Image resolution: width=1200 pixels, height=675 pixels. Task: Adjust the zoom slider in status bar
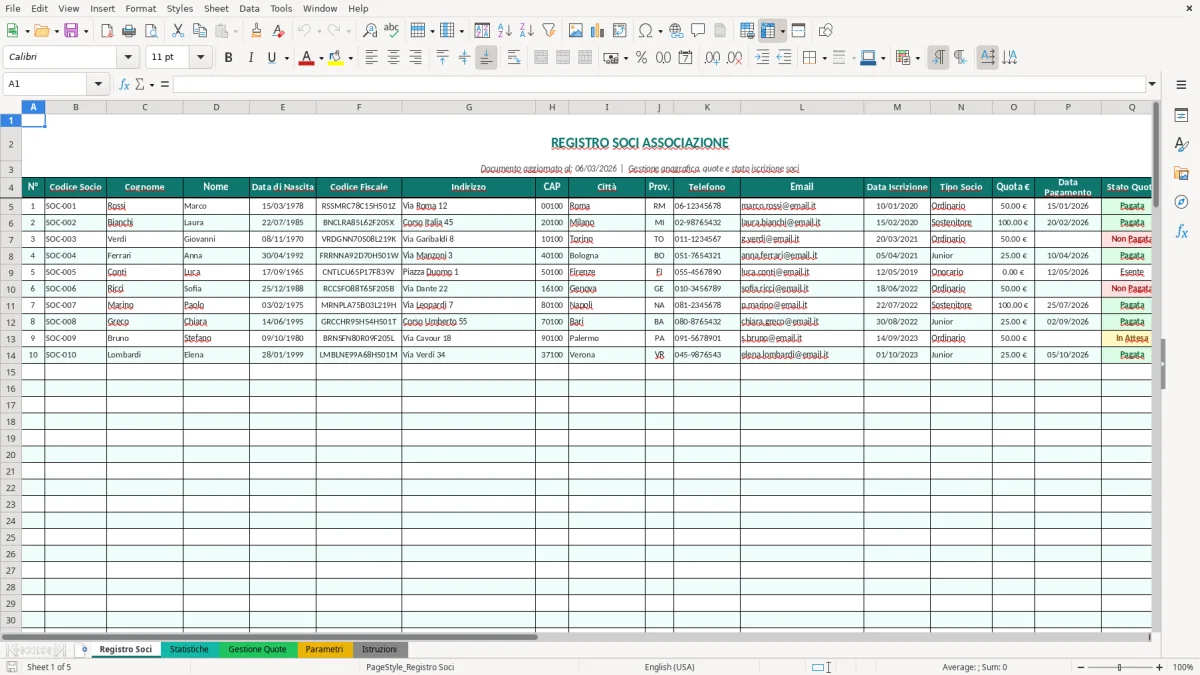click(x=1119, y=667)
